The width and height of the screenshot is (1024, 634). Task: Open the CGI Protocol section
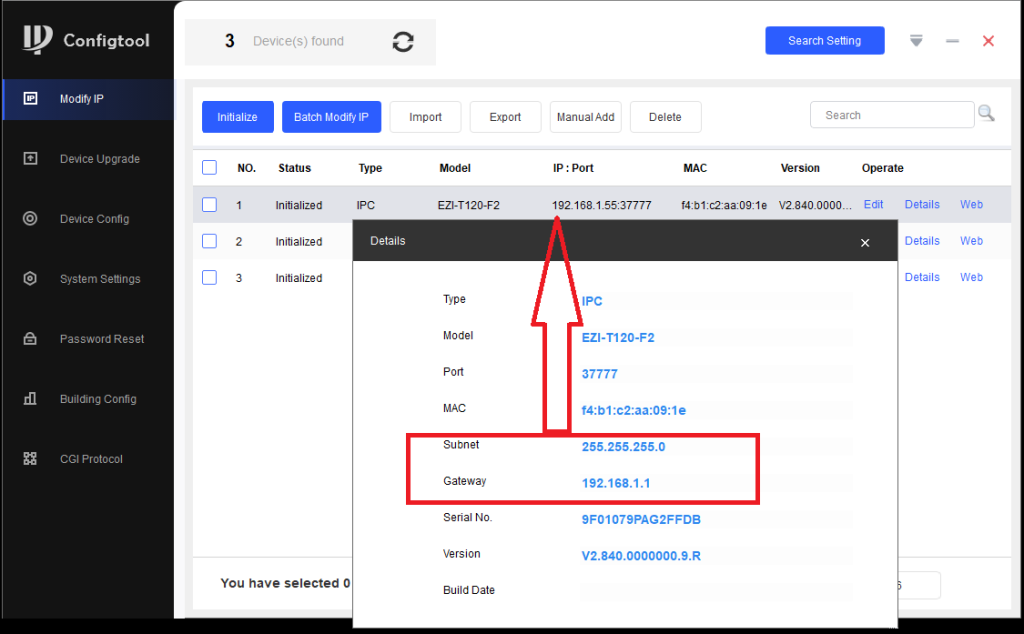(90, 459)
